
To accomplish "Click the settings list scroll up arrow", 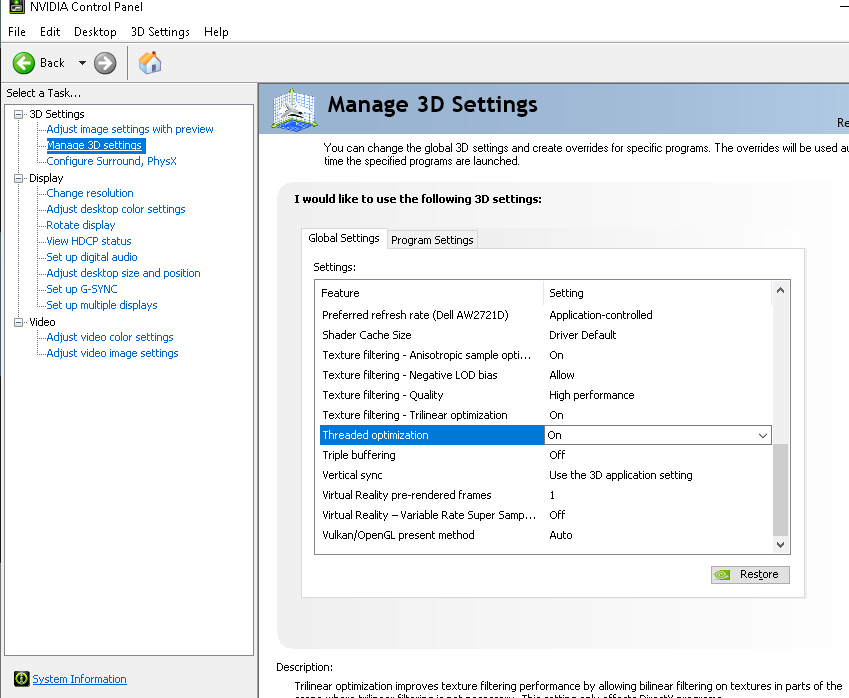I will click(780, 290).
